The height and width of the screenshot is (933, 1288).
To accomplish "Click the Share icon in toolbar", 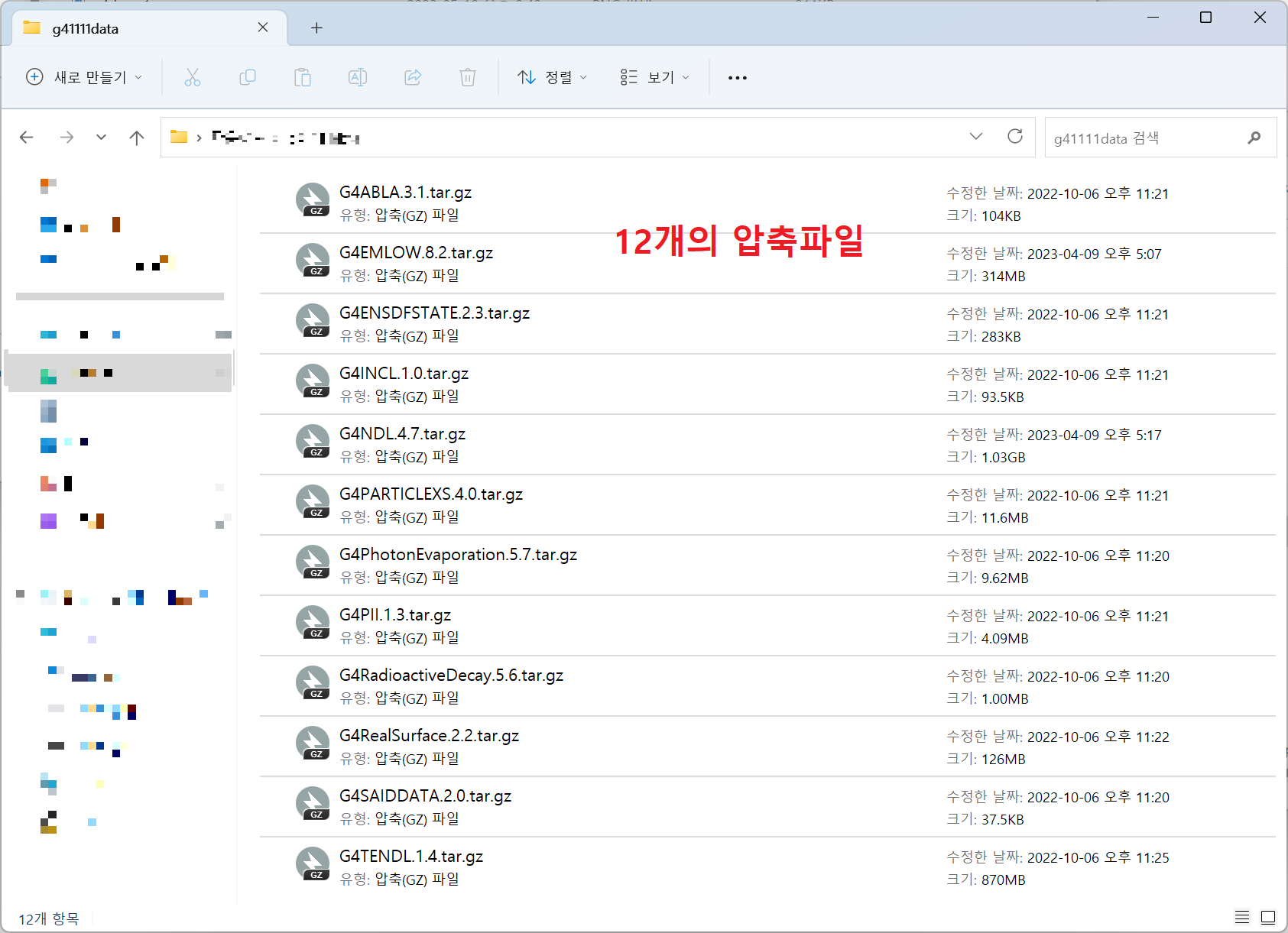I will coord(413,77).
